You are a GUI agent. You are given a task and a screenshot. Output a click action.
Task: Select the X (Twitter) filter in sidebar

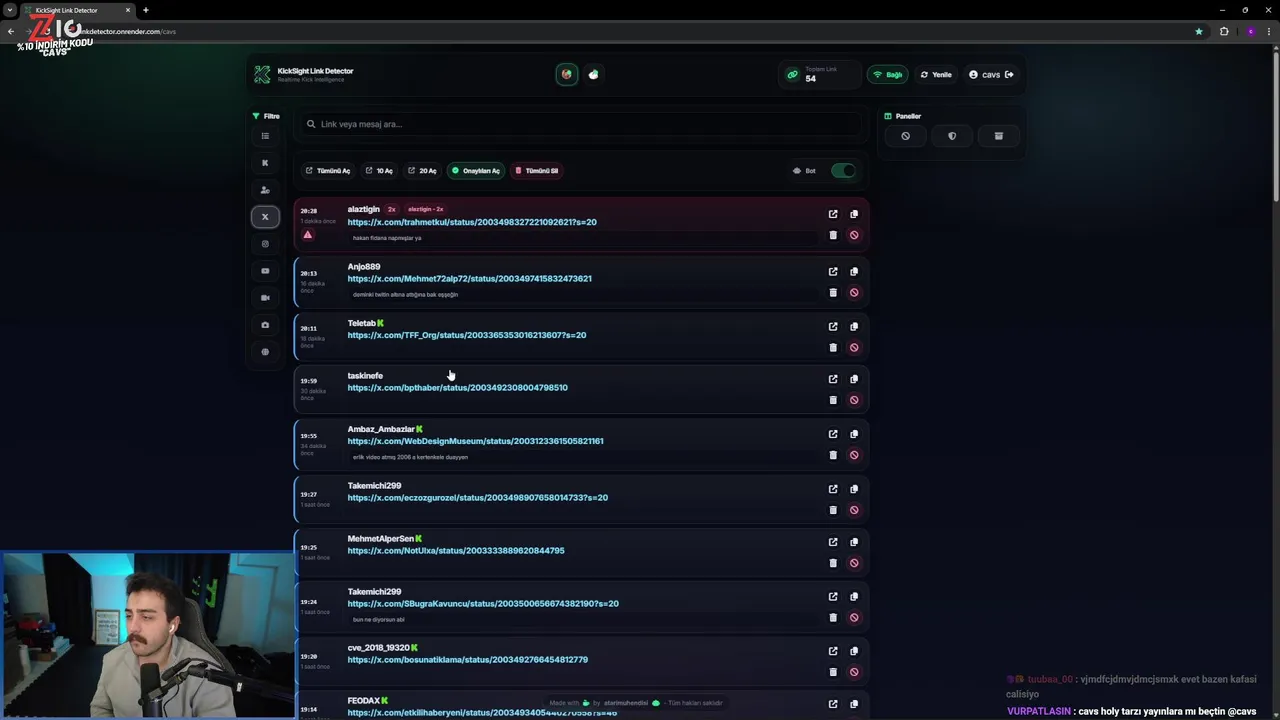[x=265, y=217]
